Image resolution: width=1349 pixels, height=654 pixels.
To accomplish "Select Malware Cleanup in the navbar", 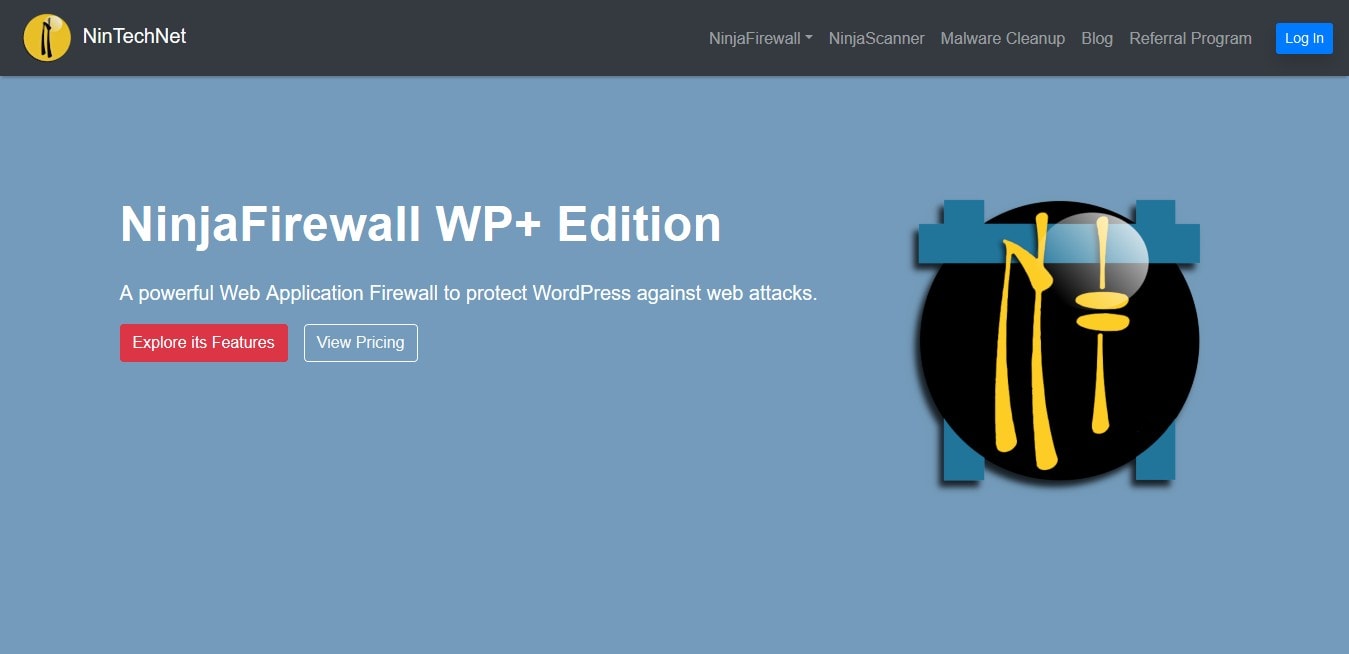I will coord(1003,38).
